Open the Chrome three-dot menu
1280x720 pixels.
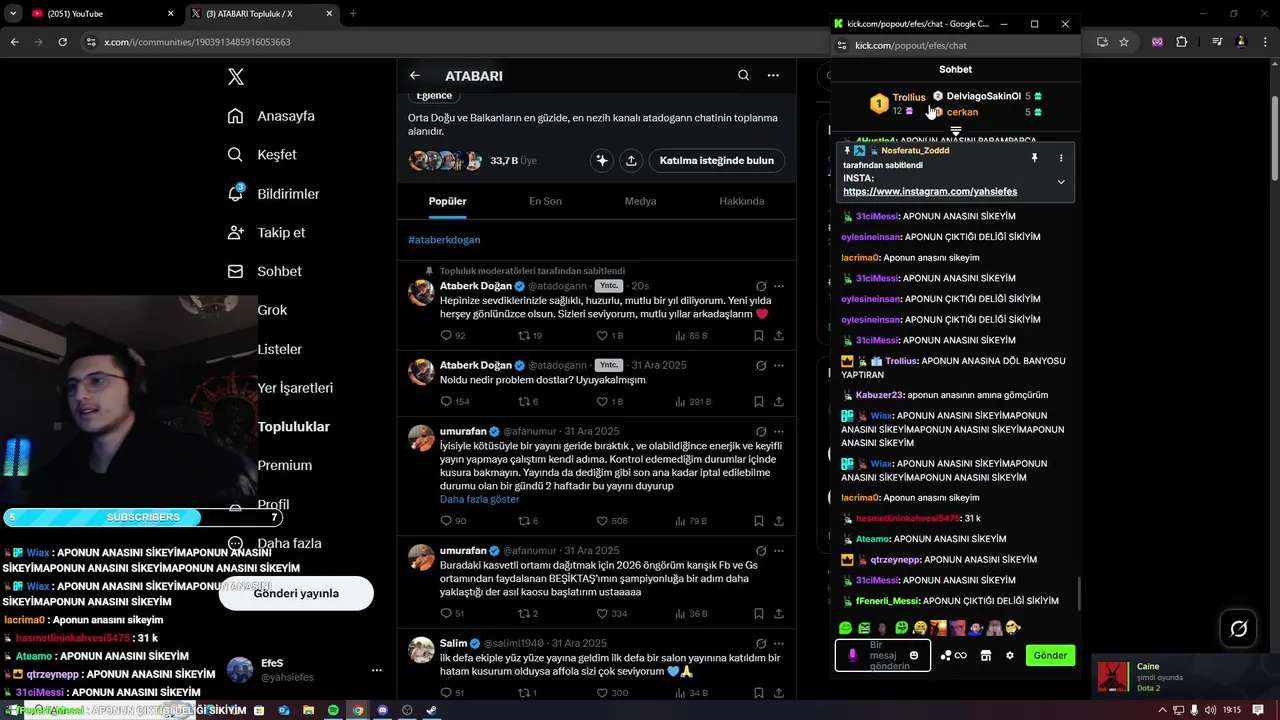[1263, 42]
